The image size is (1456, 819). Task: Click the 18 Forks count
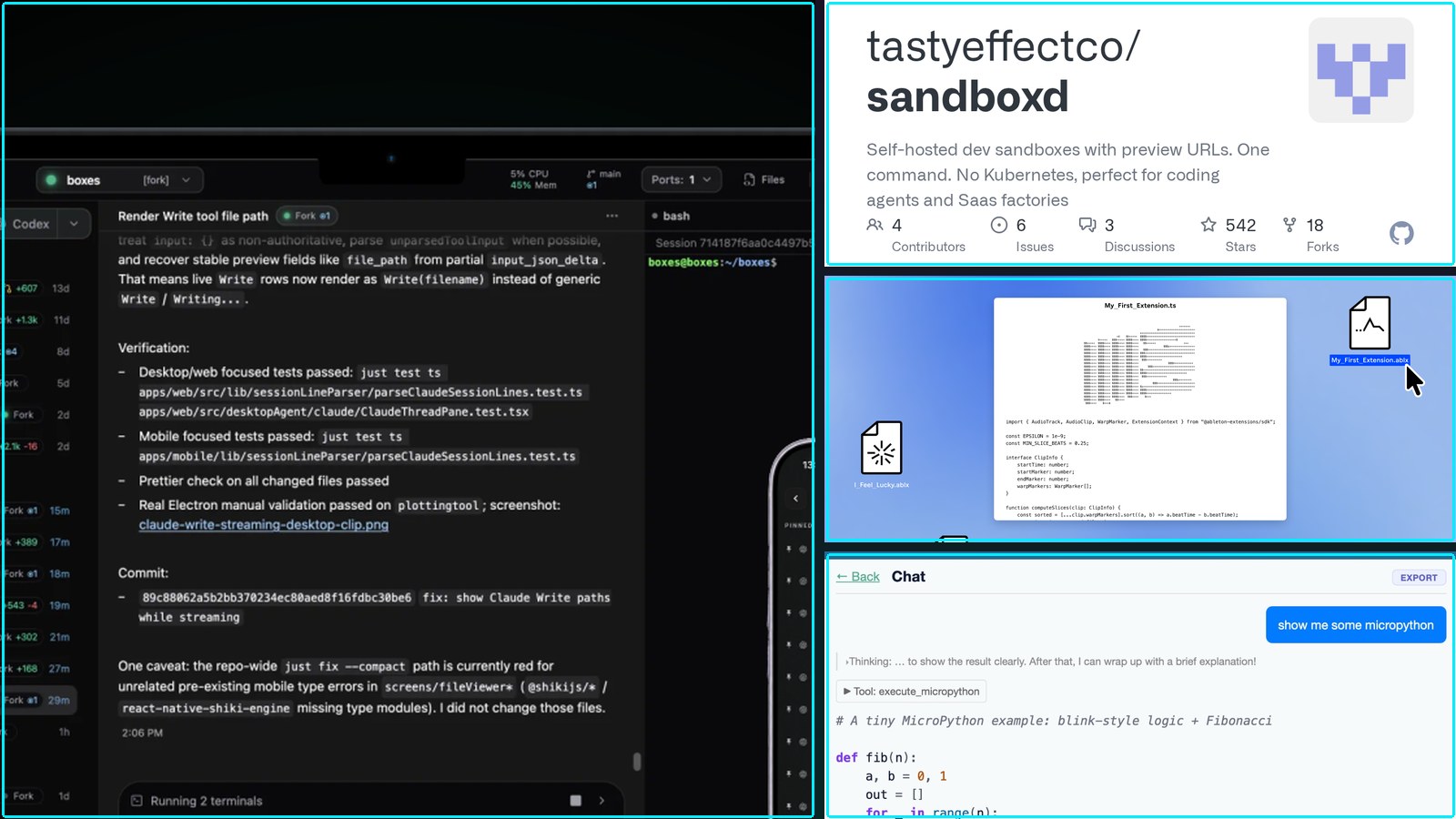1315,225
